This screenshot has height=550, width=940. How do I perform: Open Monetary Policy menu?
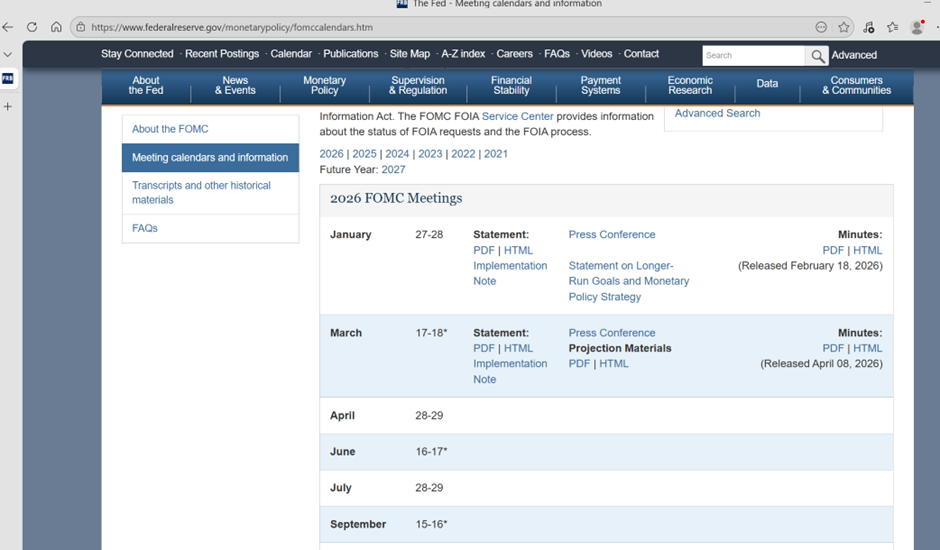click(x=324, y=85)
